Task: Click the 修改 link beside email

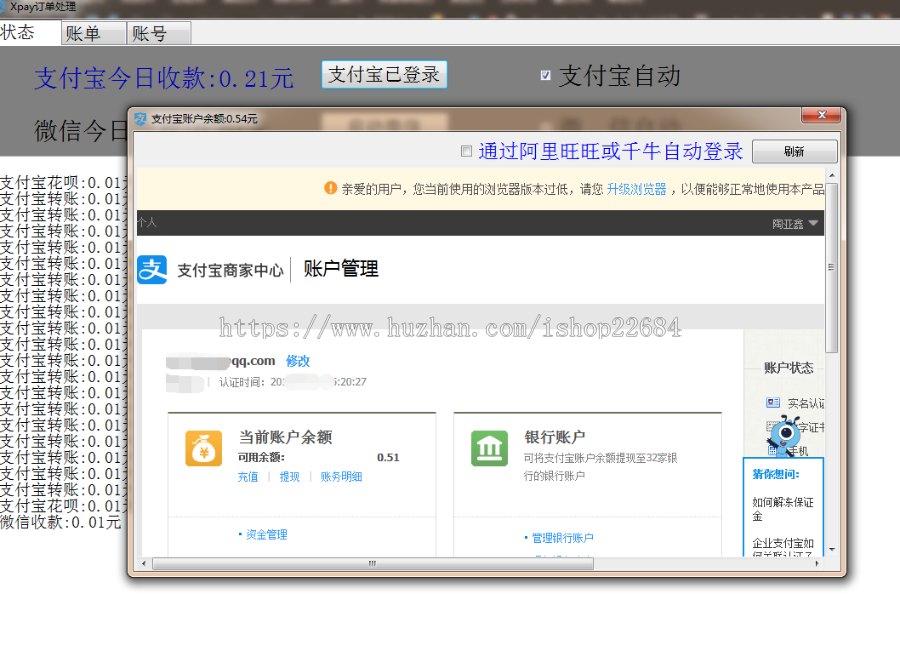Action: [x=297, y=361]
